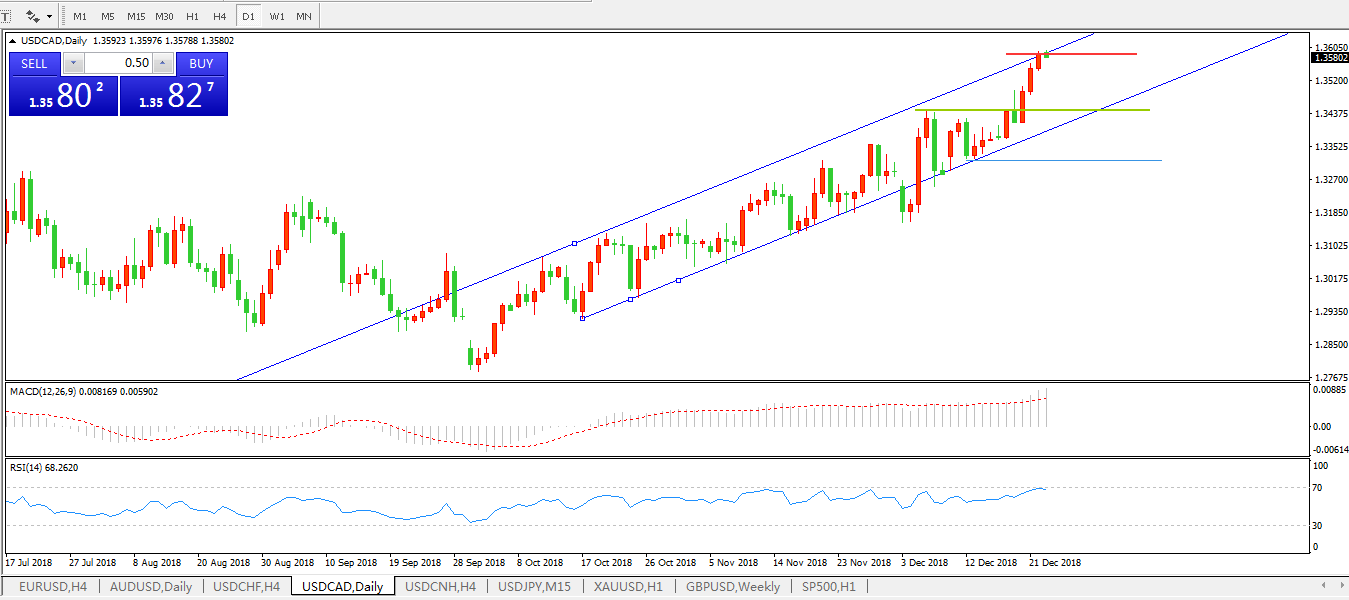Collapse the one-click trading panel triangle

click(x=12, y=41)
